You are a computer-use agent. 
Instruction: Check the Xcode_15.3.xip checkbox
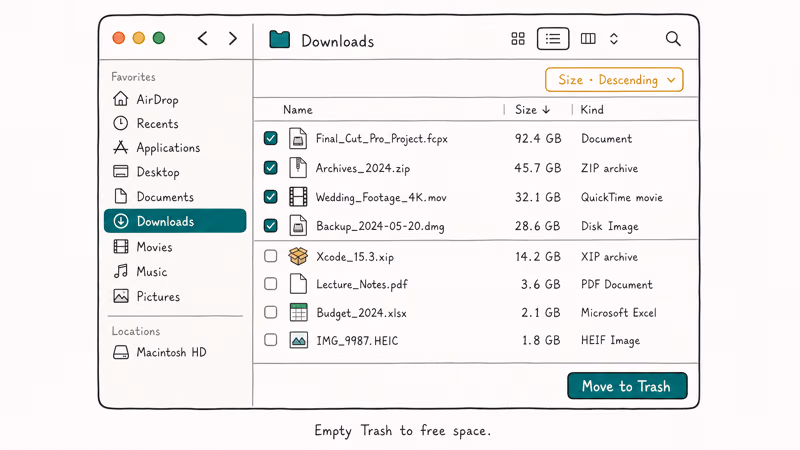pyautogui.click(x=271, y=256)
